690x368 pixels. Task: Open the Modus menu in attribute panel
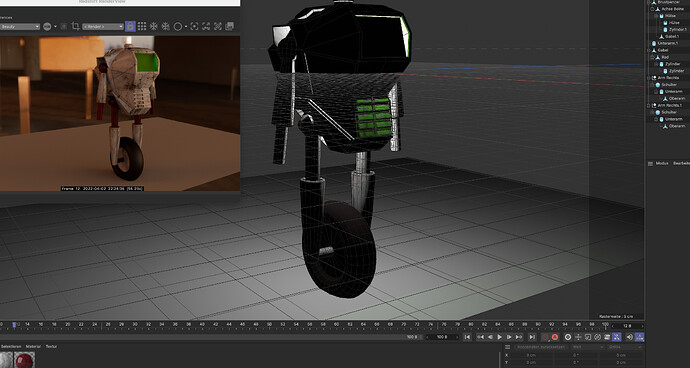click(662, 163)
